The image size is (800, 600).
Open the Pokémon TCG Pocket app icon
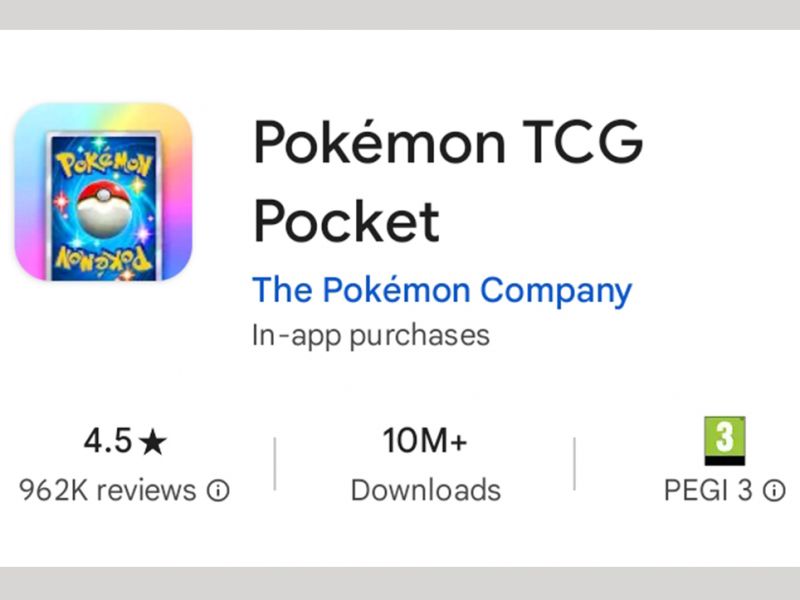(104, 192)
